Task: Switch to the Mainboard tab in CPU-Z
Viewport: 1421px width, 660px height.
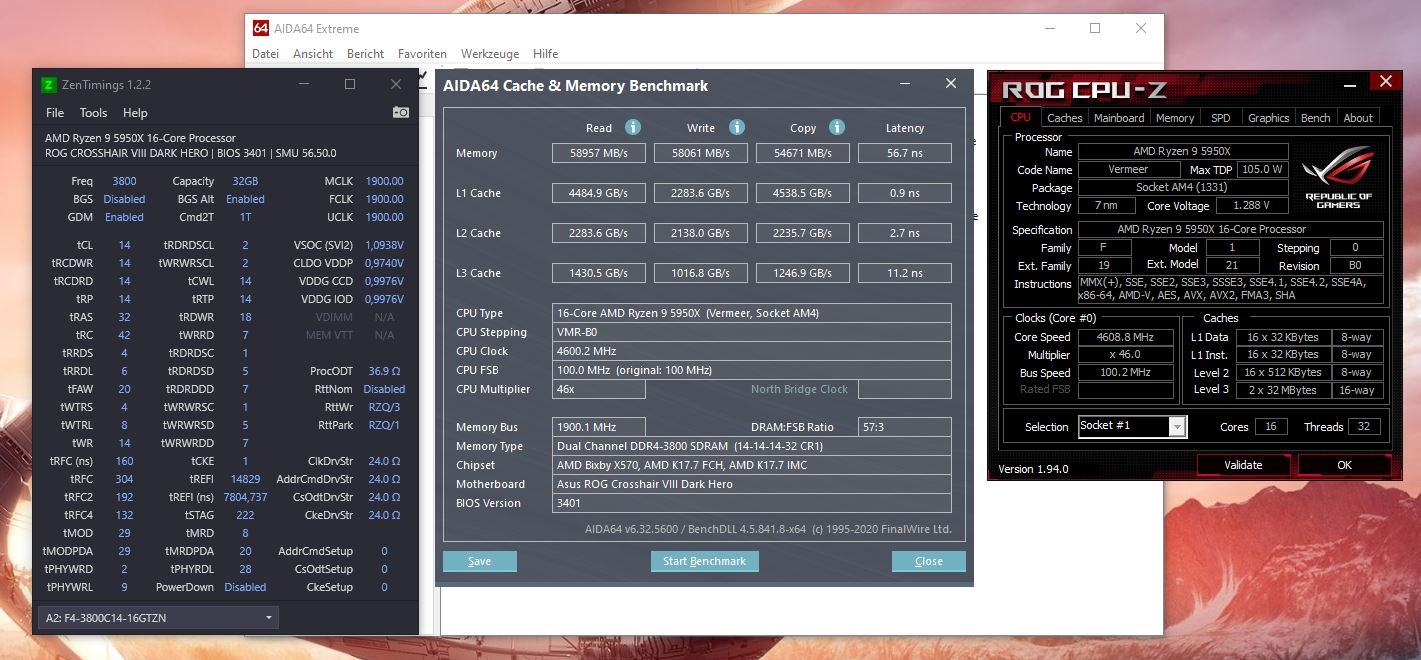Action: [1119, 117]
